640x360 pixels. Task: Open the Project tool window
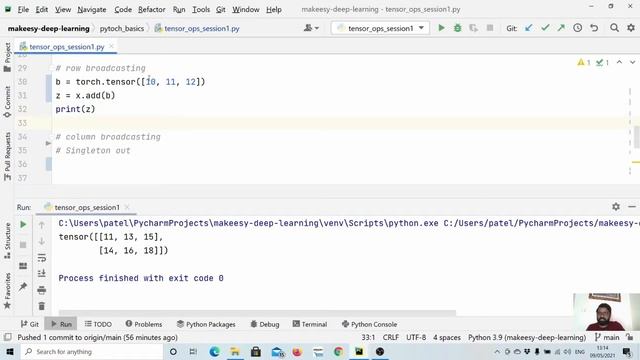tap(7, 58)
